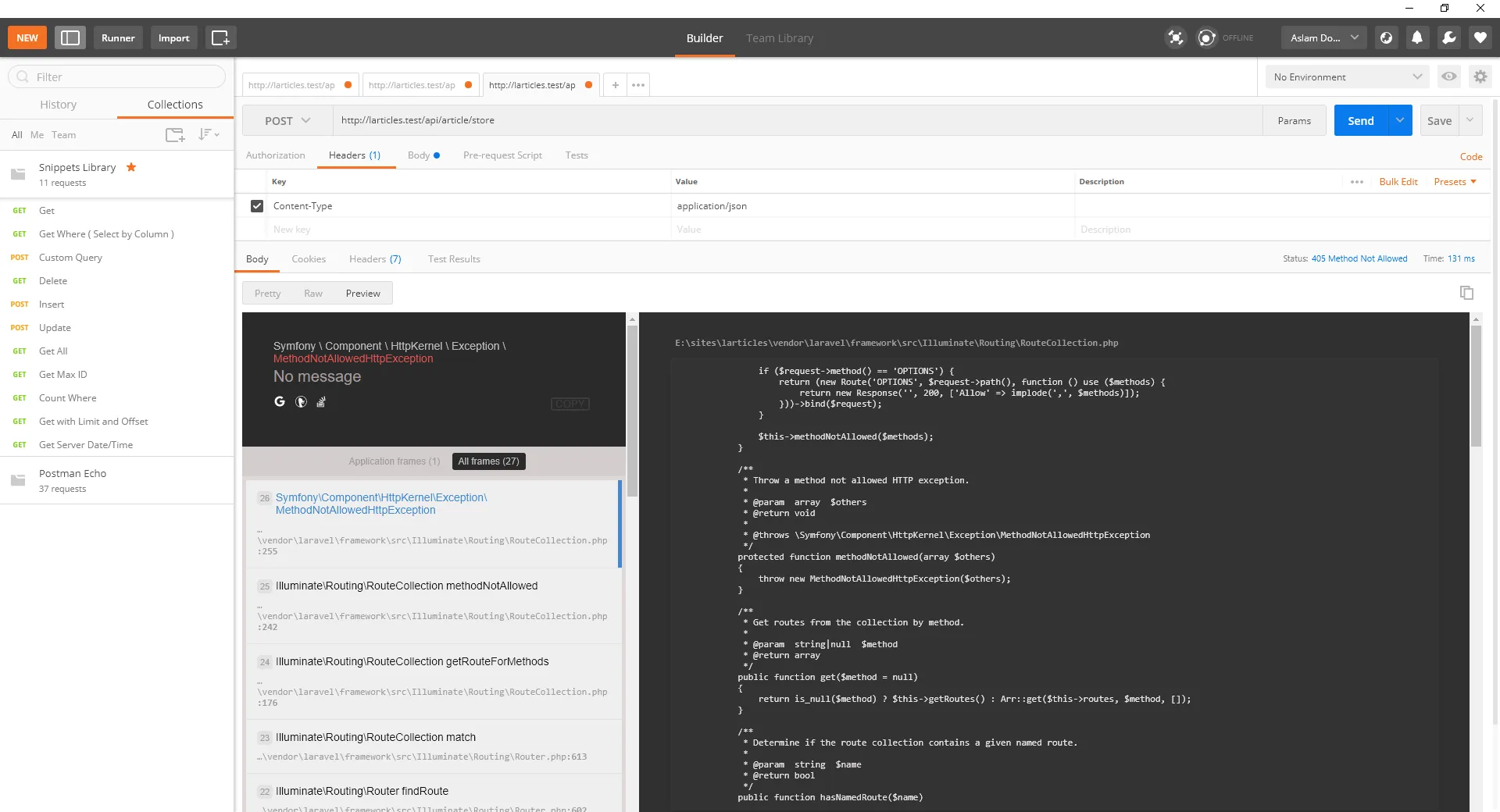Expand the Save button dropdown arrow
The width and height of the screenshot is (1500, 812).
[x=1470, y=120]
